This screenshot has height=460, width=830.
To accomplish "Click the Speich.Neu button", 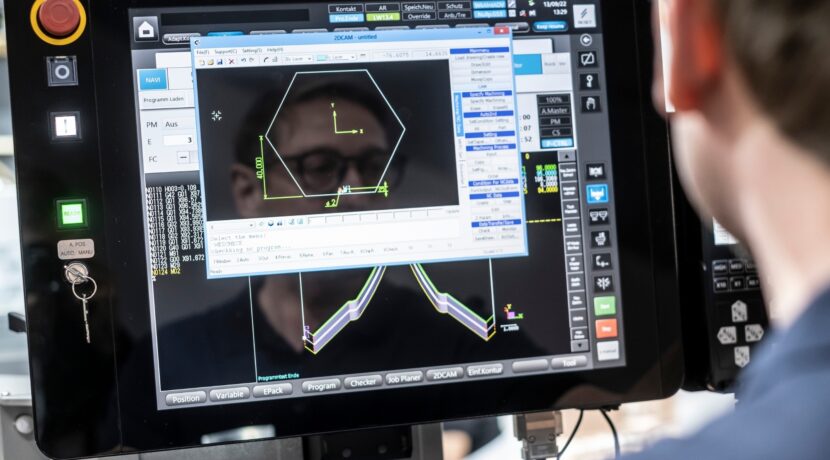I will pos(418,7).
